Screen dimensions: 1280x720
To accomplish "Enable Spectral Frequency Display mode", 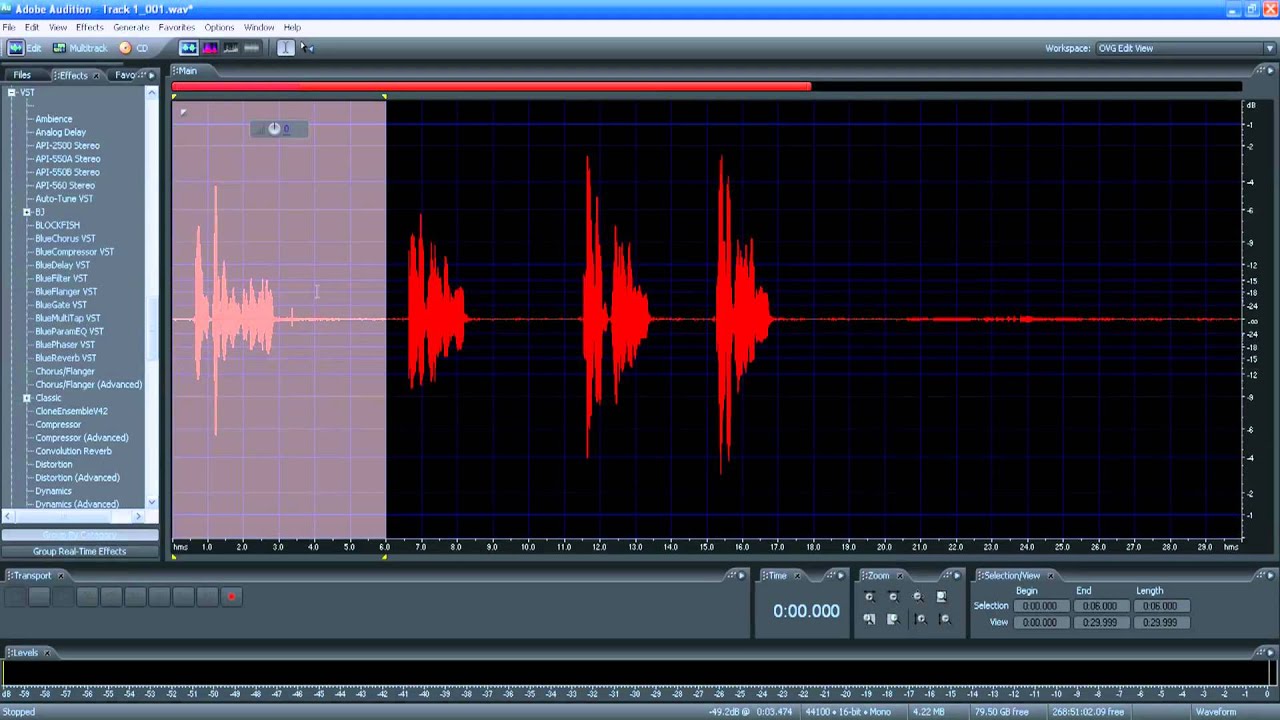I will click(210, 48).
